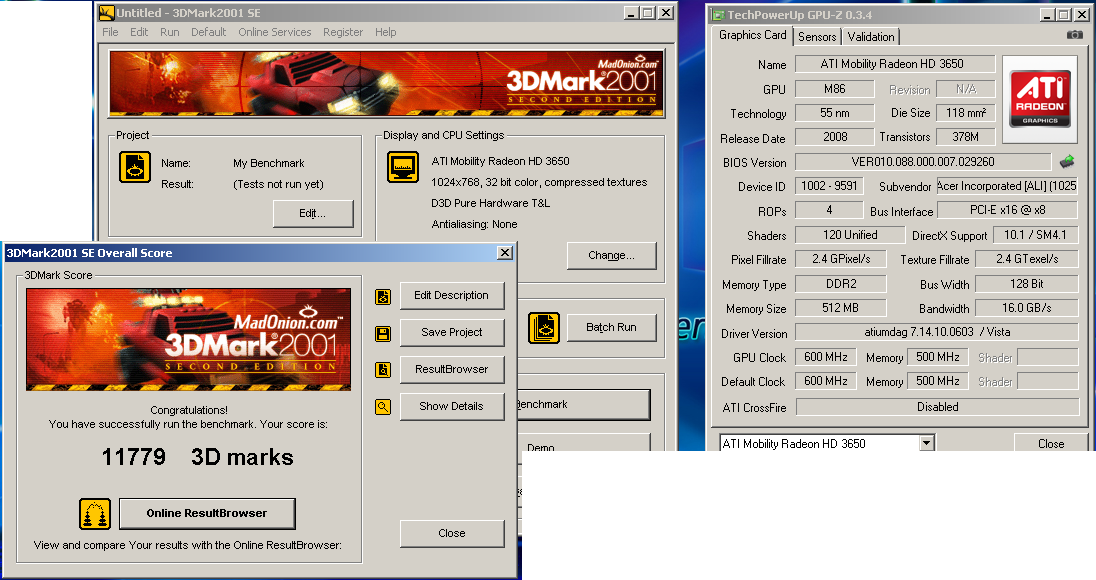Click the Shaders 120 Unified field
Viewport: 1096px width, 580px height.
tap(851, 235)
